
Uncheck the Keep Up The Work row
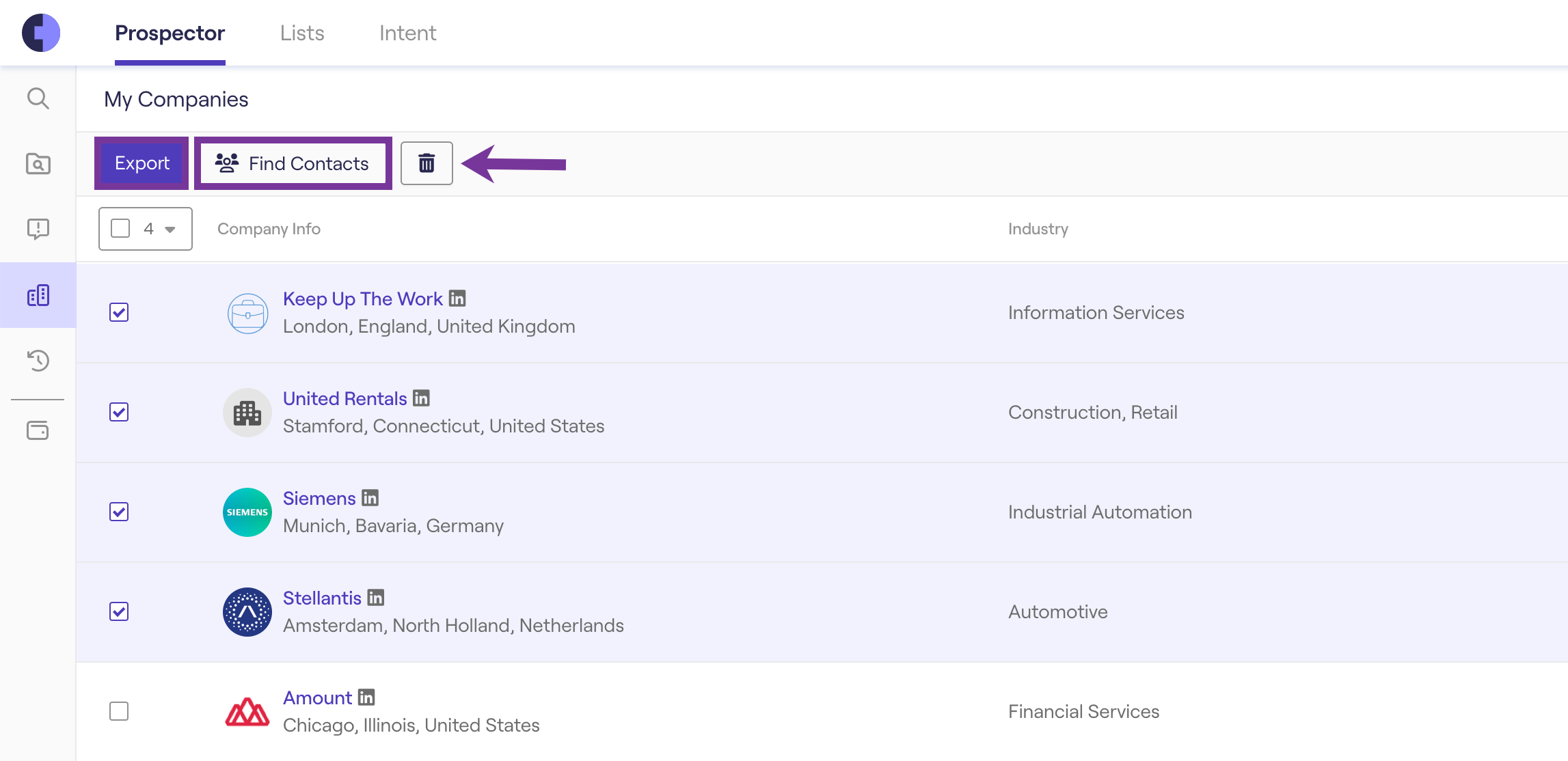pos(119,312)
